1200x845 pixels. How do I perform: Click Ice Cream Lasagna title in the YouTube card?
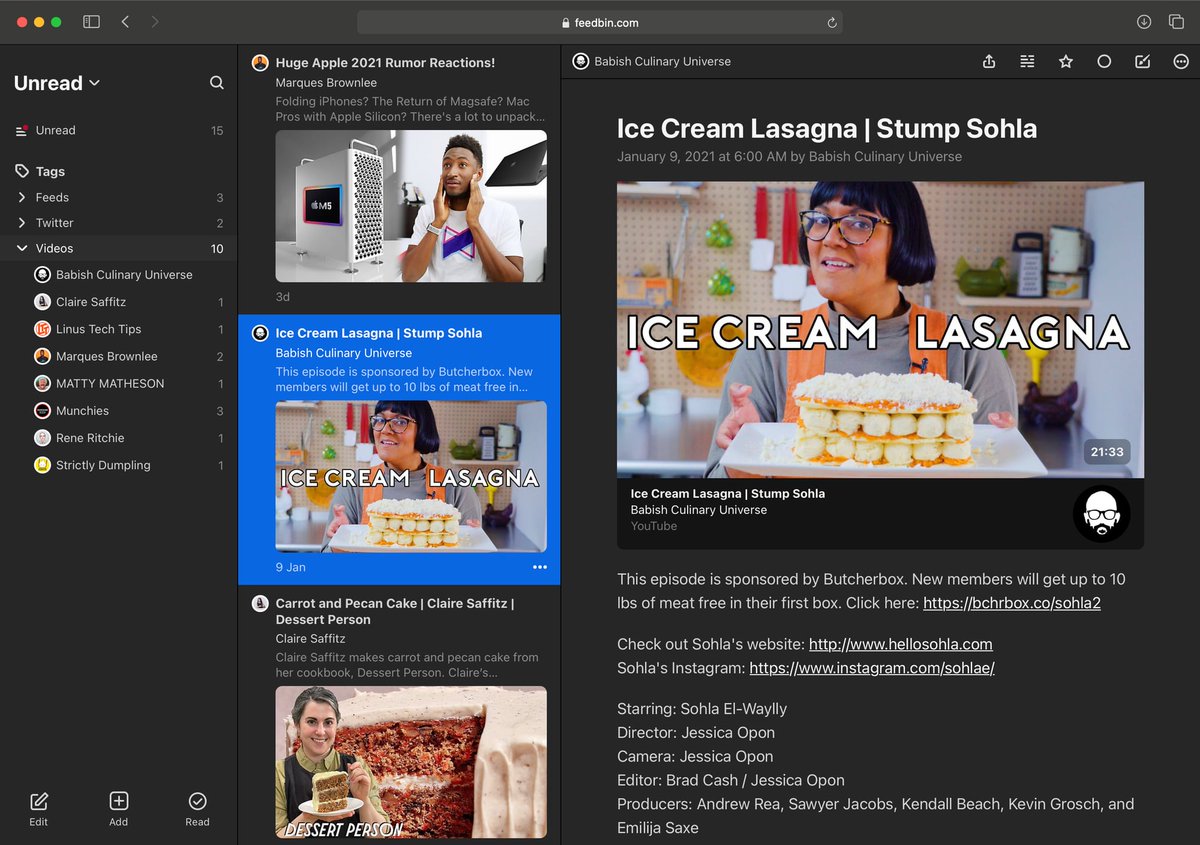point(728,493)
